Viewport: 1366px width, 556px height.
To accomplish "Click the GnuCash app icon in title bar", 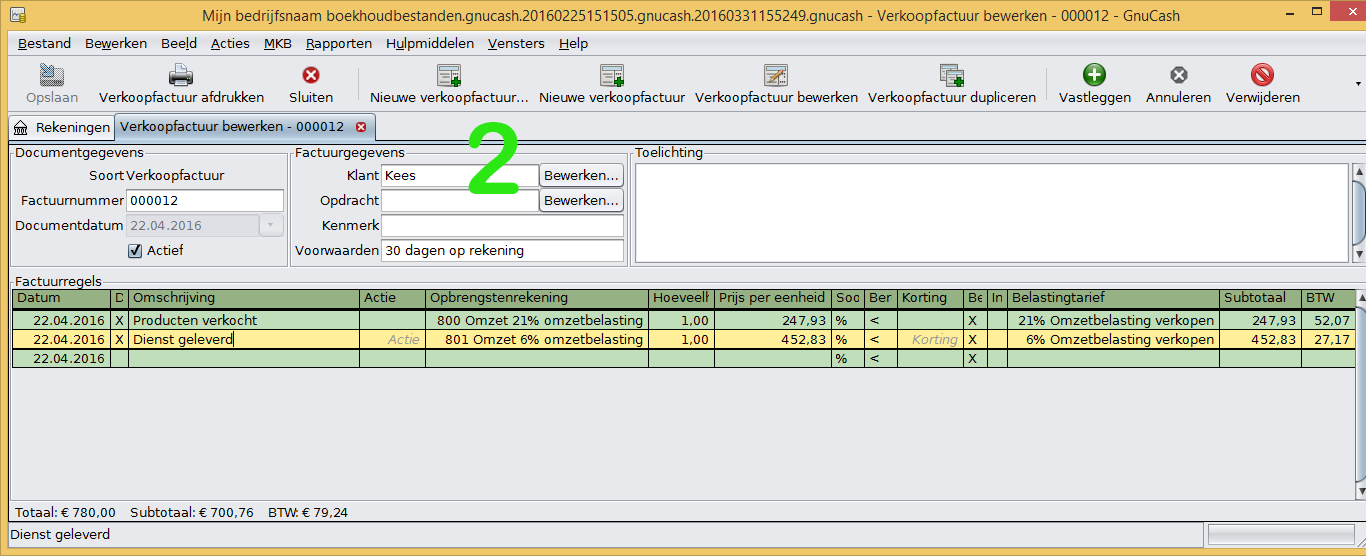I will pos(17,15).
